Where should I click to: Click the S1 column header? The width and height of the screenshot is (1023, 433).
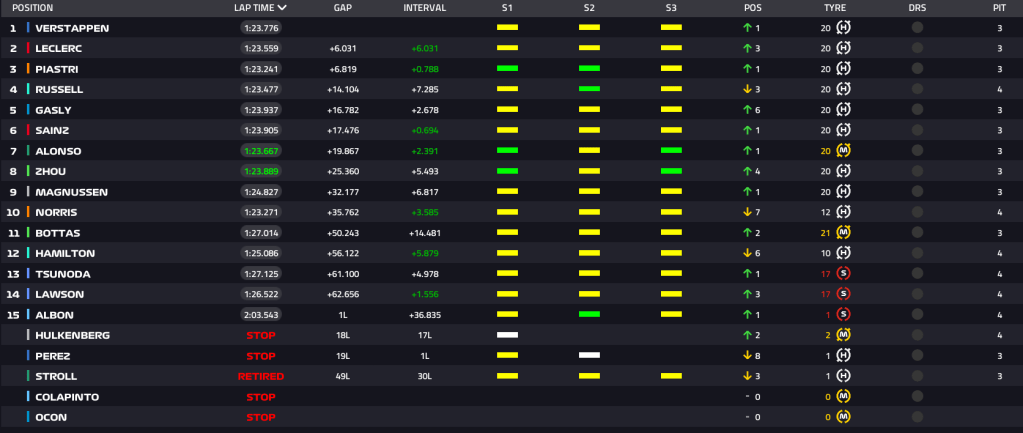507,8
